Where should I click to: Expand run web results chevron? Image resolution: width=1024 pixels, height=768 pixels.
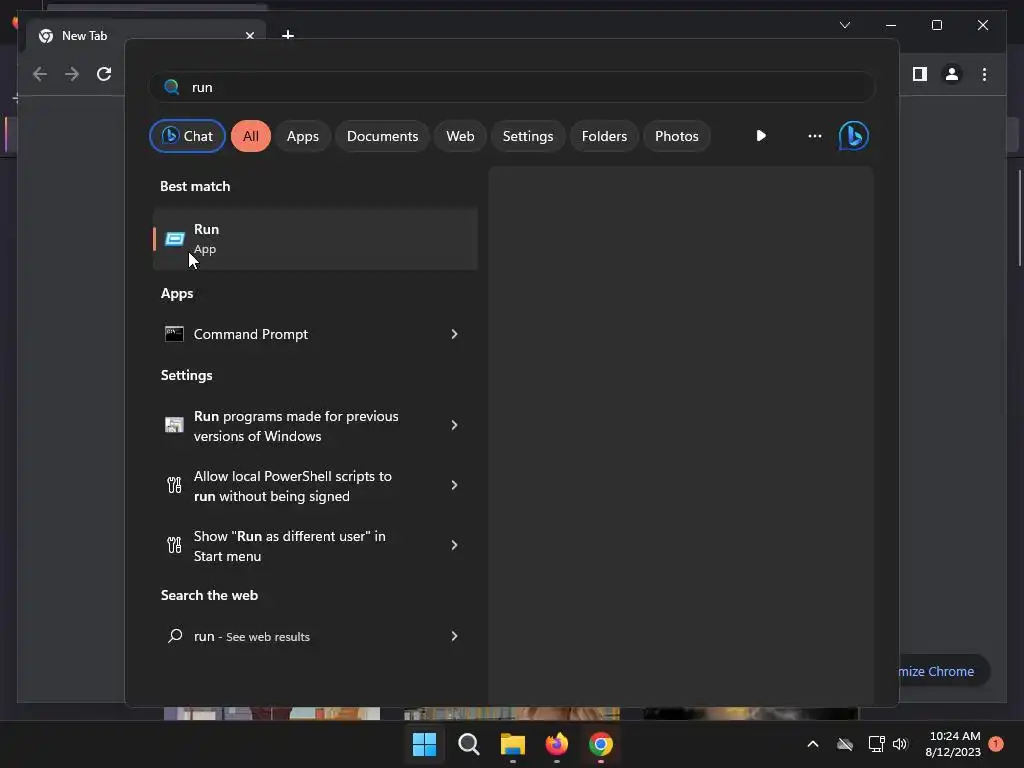click(x=455, y=636)
